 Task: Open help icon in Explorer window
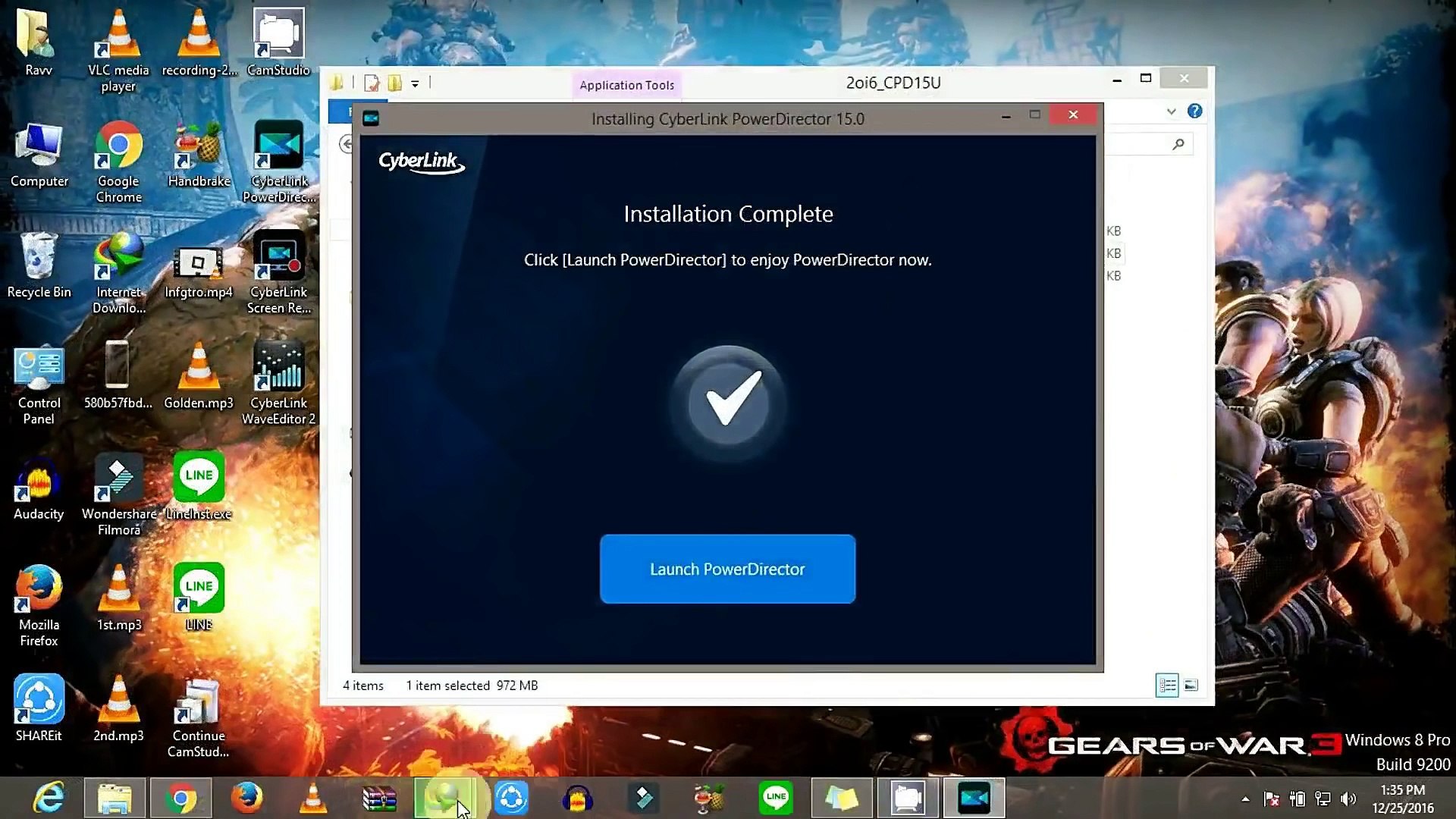(1194, 111)
